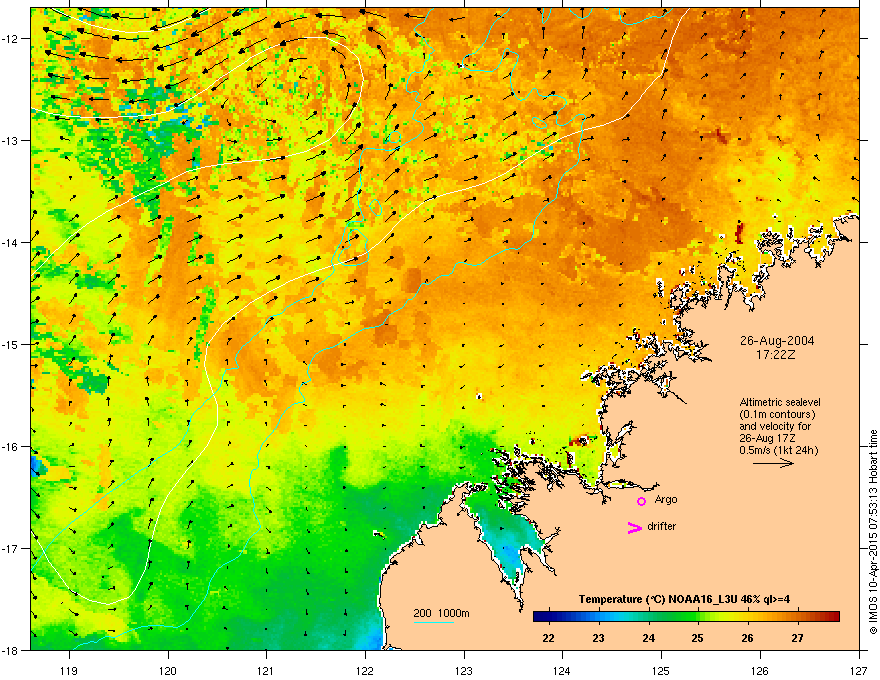Click the temperature color bar

(x=686, y=617)
